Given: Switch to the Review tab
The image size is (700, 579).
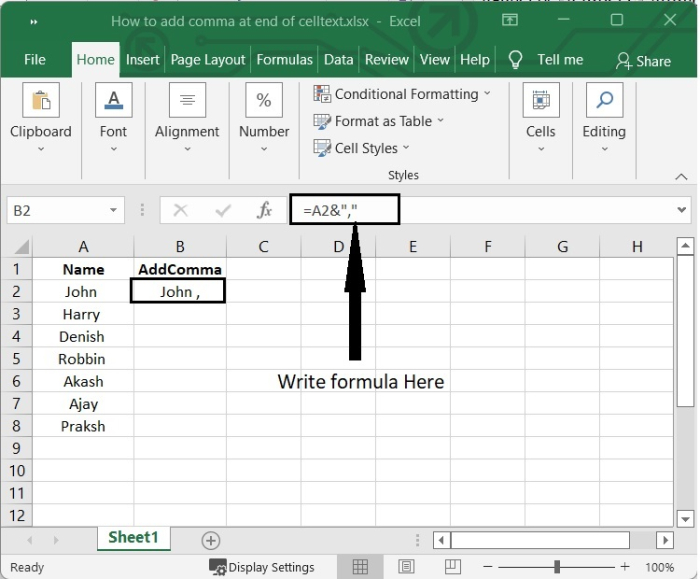Looking at the screenshot, I should [387, 59].
